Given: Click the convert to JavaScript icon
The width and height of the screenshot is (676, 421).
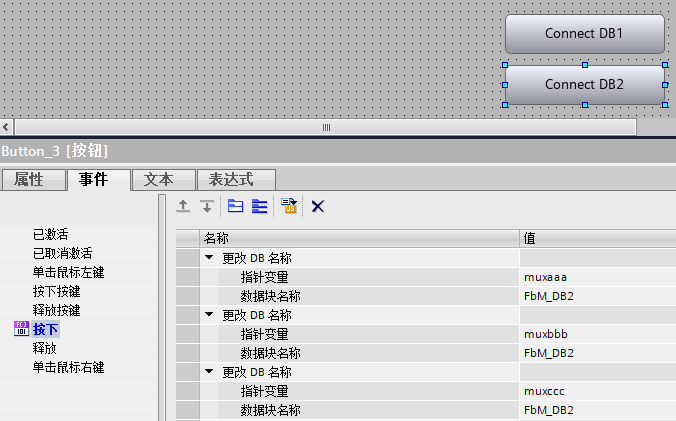Looking at the screenshot, I should point(290,206).
